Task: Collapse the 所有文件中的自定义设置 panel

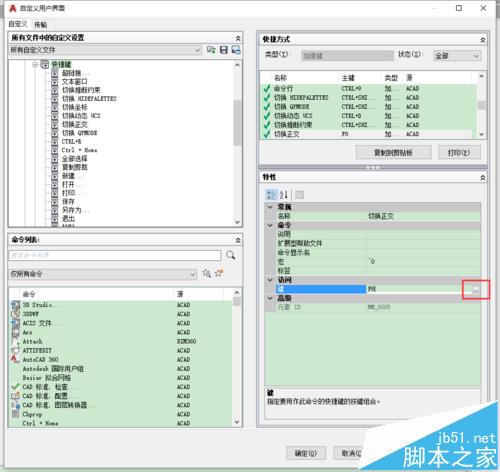Action: (238, 38)
